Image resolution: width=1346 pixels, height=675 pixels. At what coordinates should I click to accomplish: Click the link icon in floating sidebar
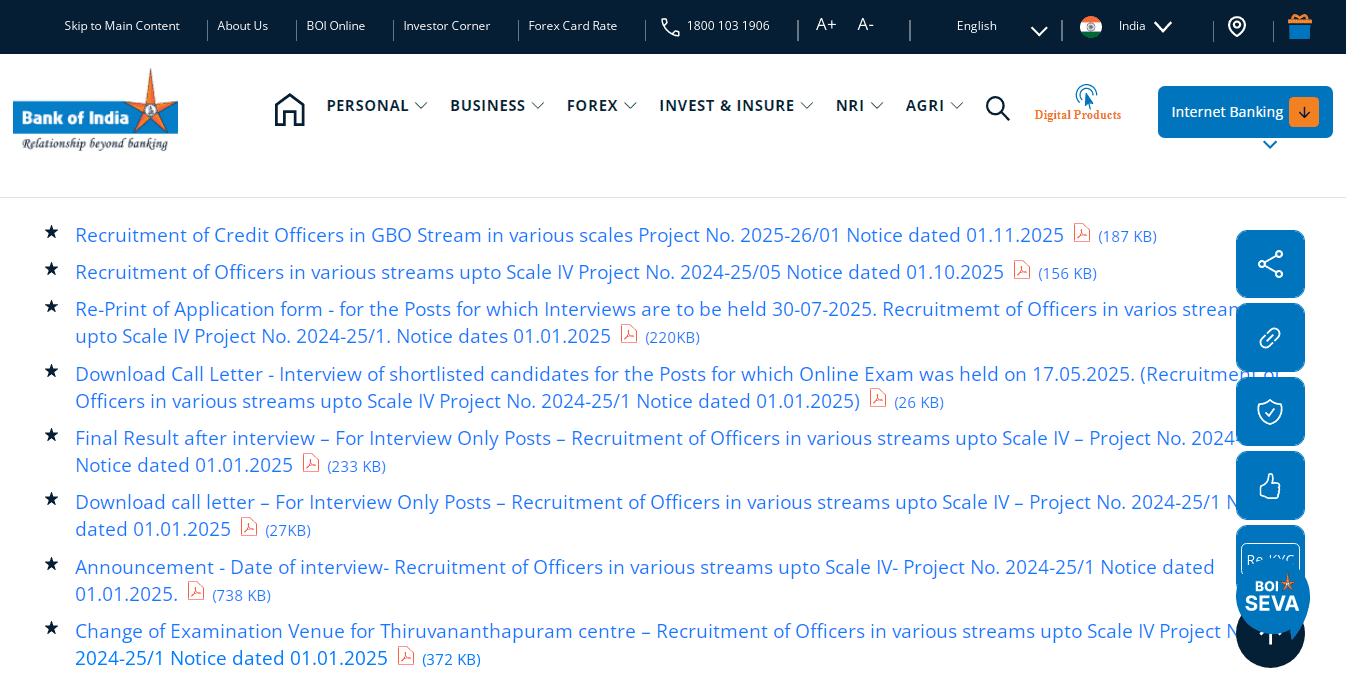click(x=1270, y=337)
